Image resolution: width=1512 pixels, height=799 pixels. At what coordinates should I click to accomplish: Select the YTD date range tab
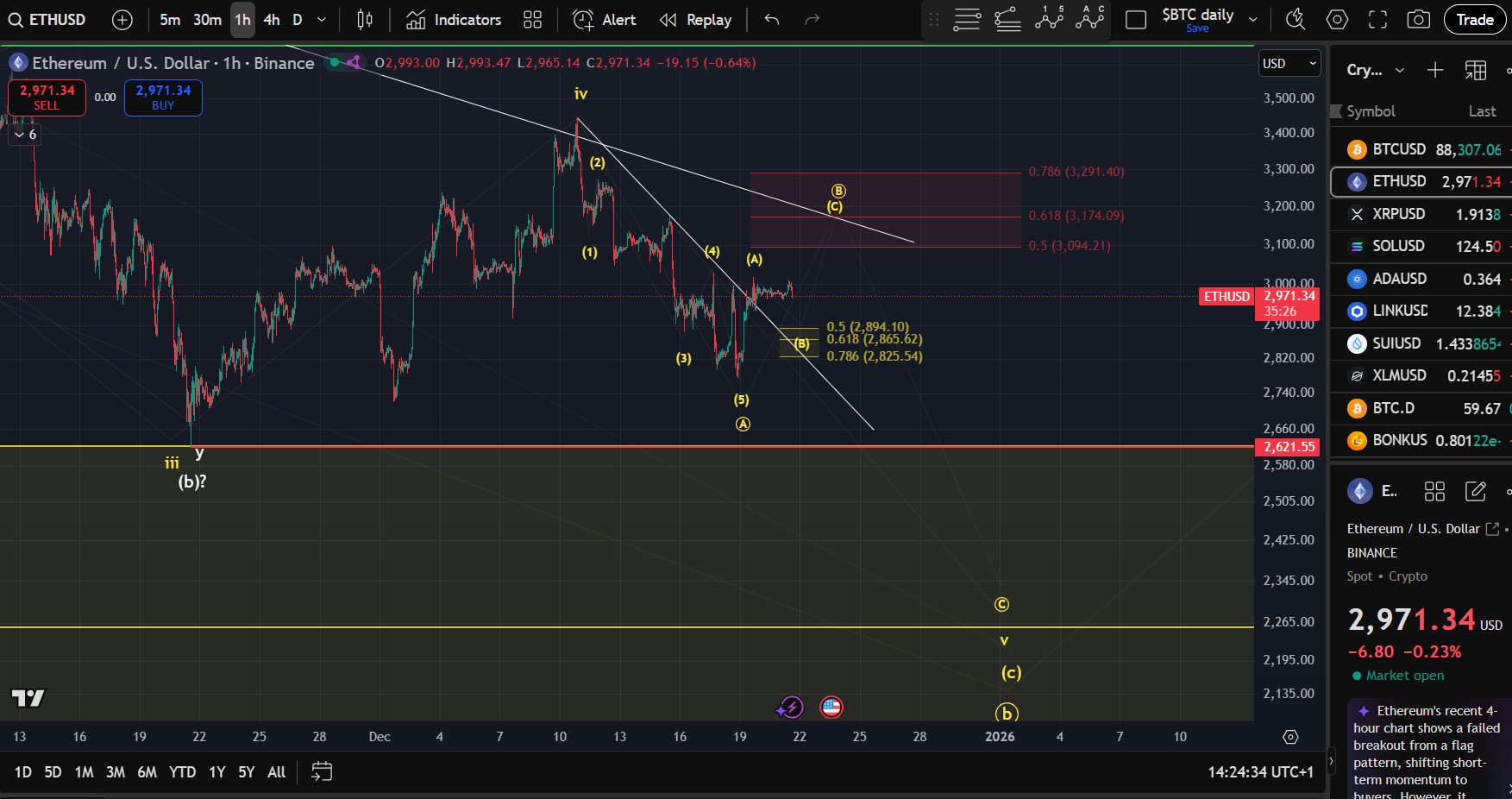(x=182, y=772)
